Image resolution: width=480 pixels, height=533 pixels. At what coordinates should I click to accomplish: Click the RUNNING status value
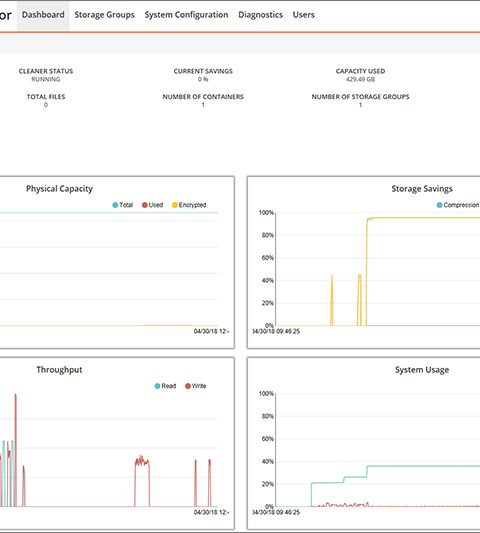[46, 80]
